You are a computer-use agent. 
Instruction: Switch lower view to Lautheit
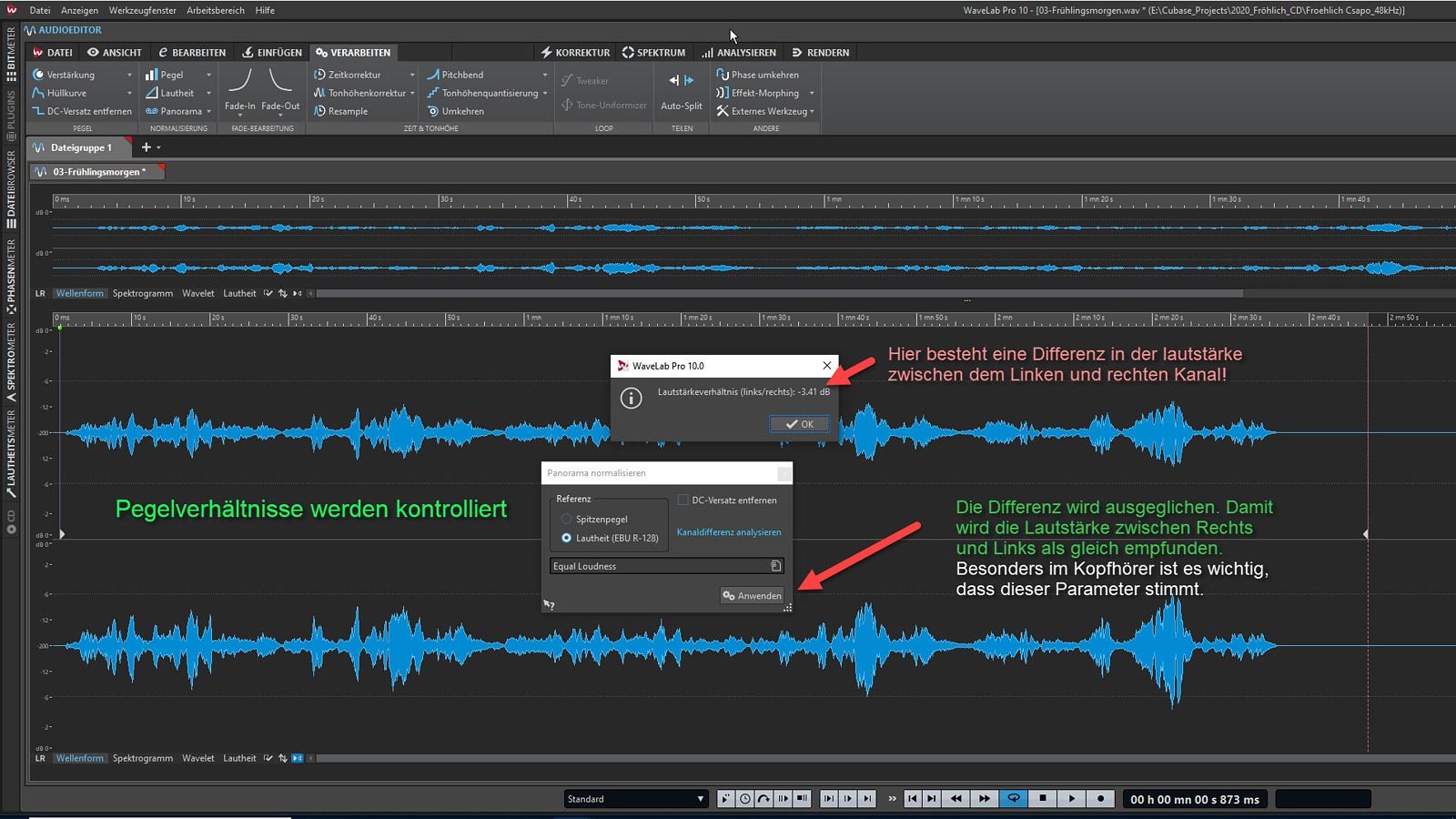coord(239,758)
